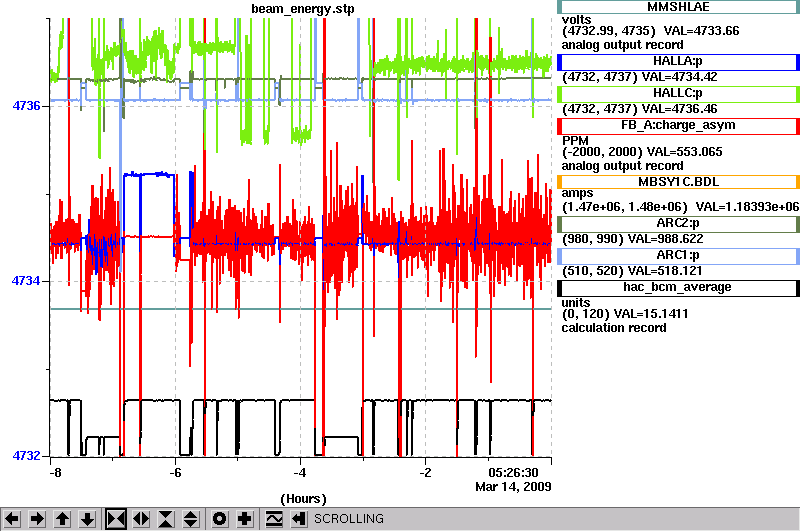Click the MMSHLAE value VAL=4733.66
800x531 pixels.
701,31
